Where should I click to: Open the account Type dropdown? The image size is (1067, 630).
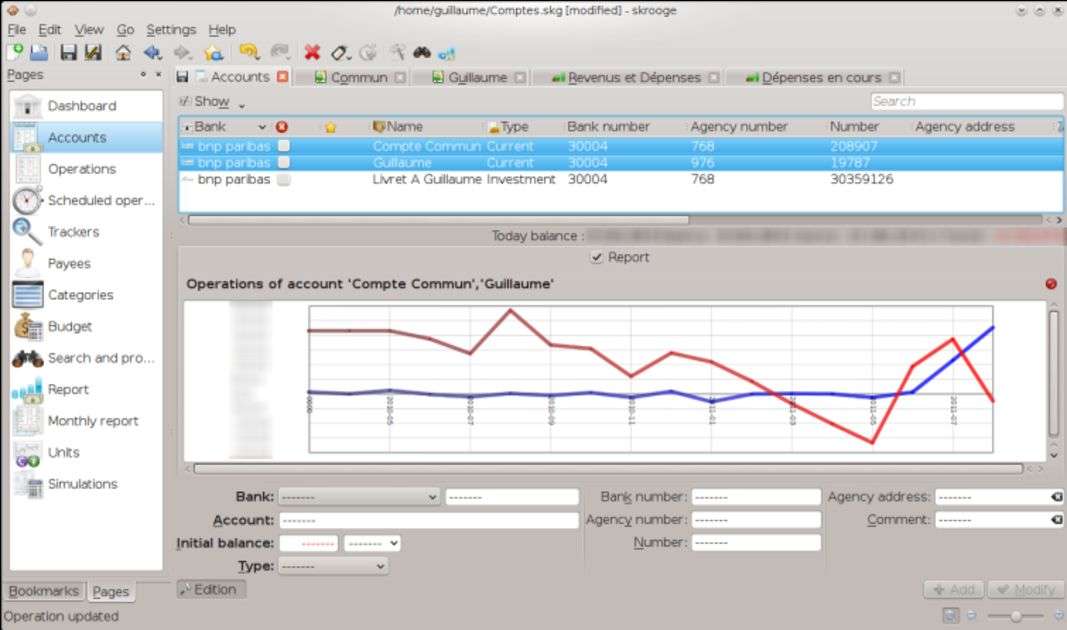pos(333,566)
